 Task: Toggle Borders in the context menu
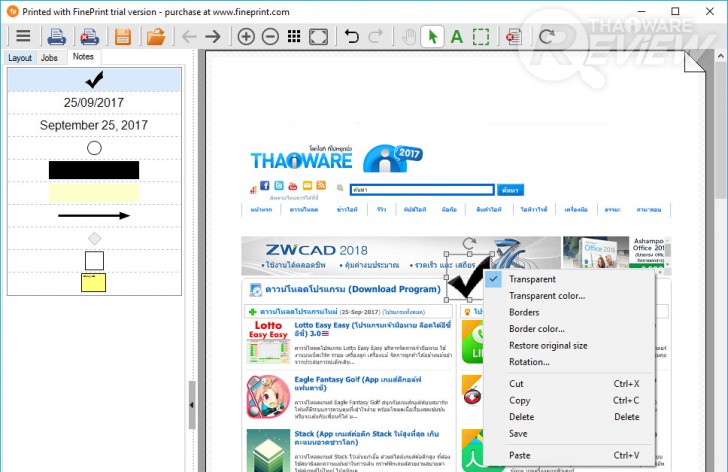click(524, 312)
